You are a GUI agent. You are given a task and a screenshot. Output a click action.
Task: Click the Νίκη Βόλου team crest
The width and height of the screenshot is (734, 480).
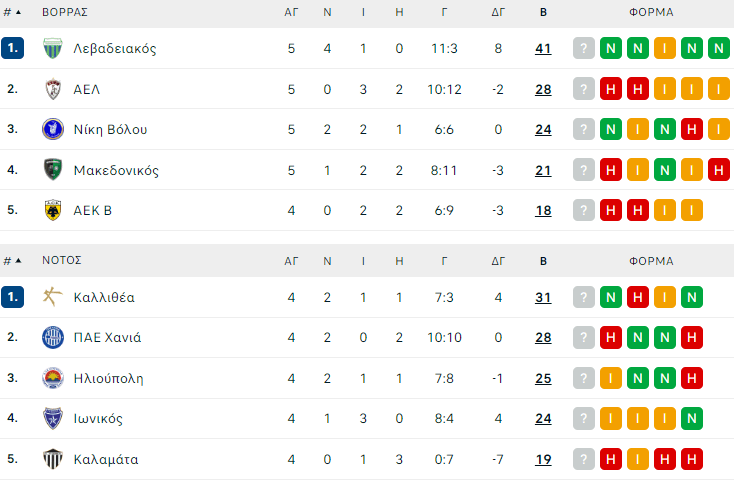53,129
